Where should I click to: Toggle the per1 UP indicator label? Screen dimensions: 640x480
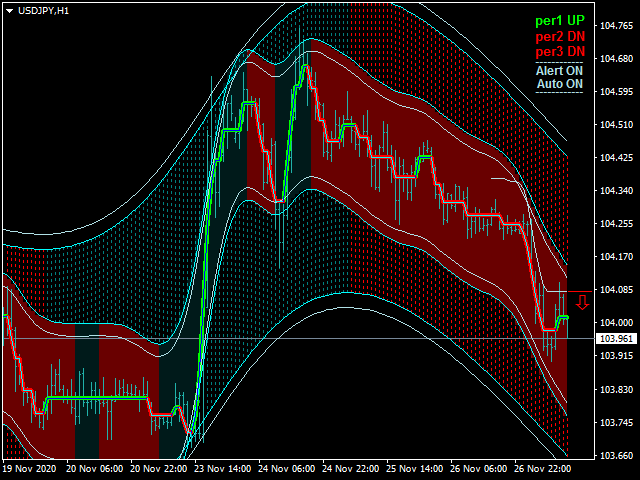click(x=559, y=21)
